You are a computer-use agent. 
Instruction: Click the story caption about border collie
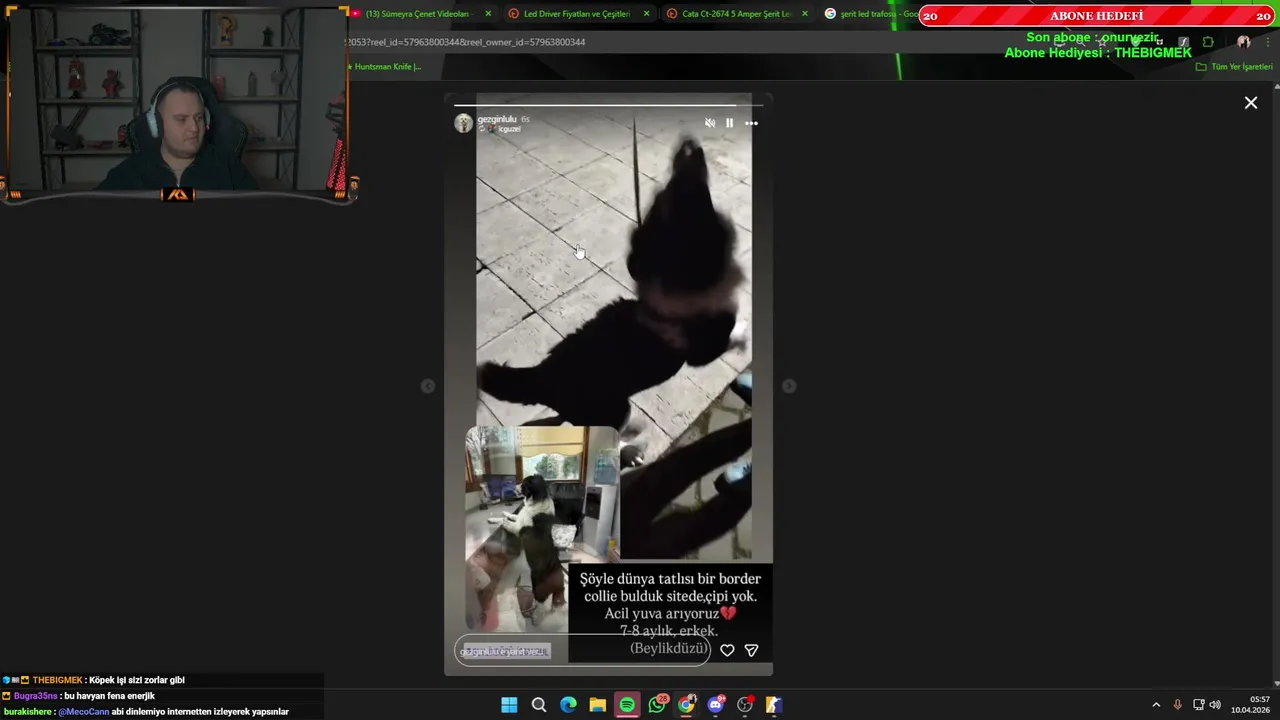[670, 613]
